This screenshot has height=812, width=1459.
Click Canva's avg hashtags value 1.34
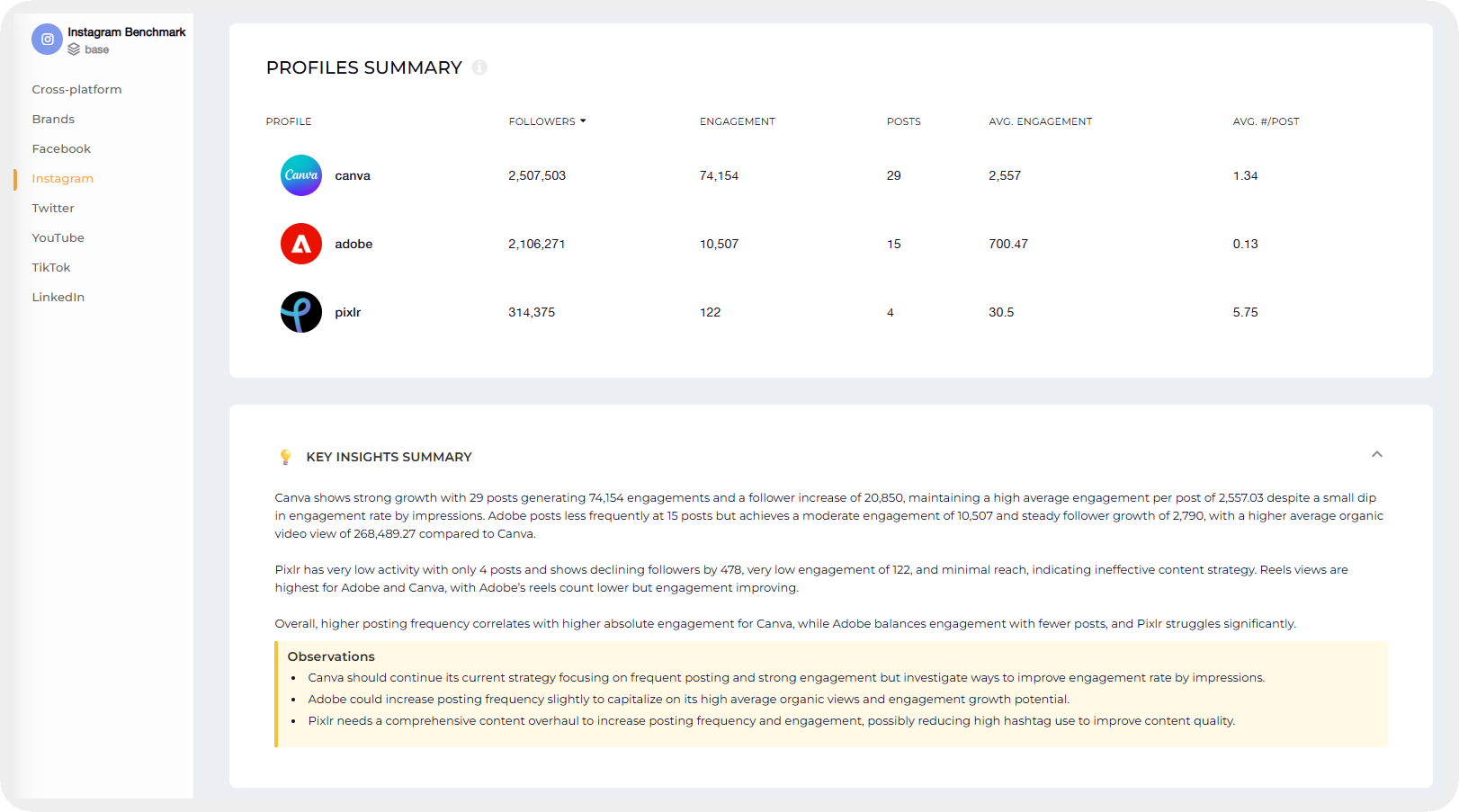point(1246,175)
